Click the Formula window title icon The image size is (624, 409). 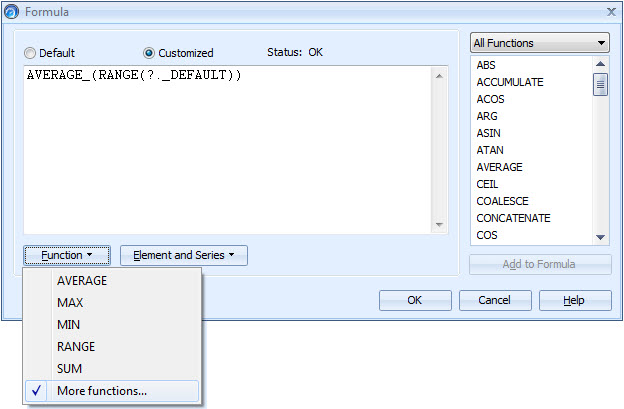point(12,12)
